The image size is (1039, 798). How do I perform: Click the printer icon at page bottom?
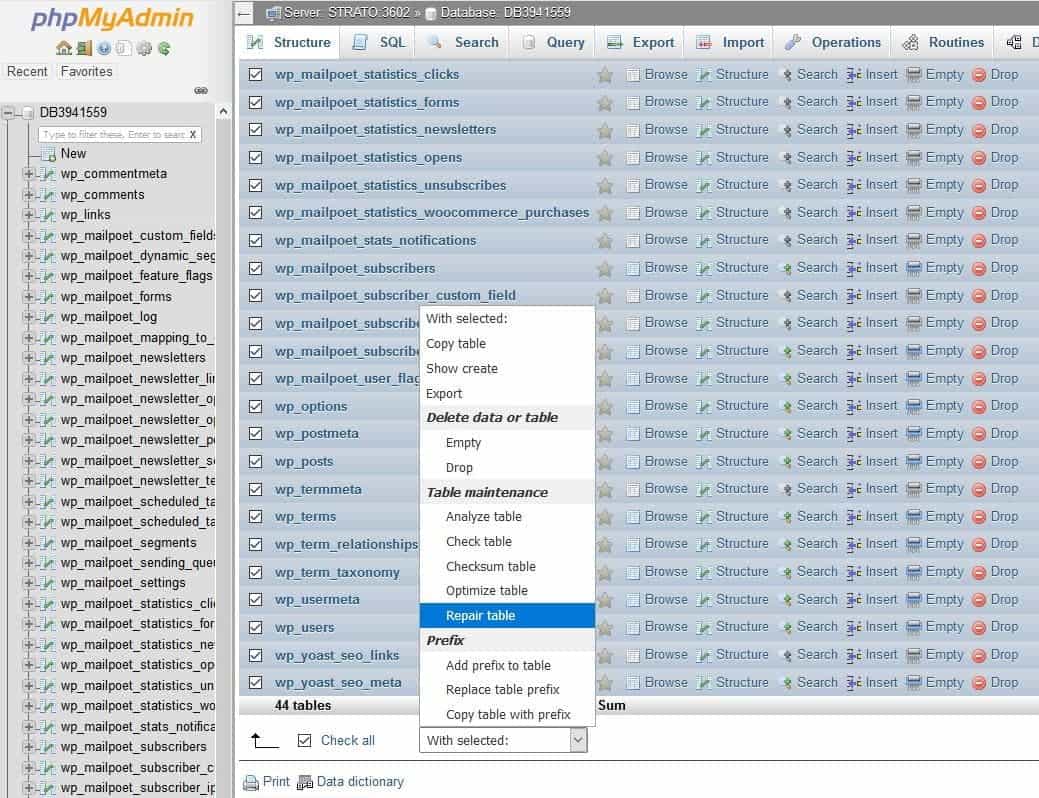(250, 783)
